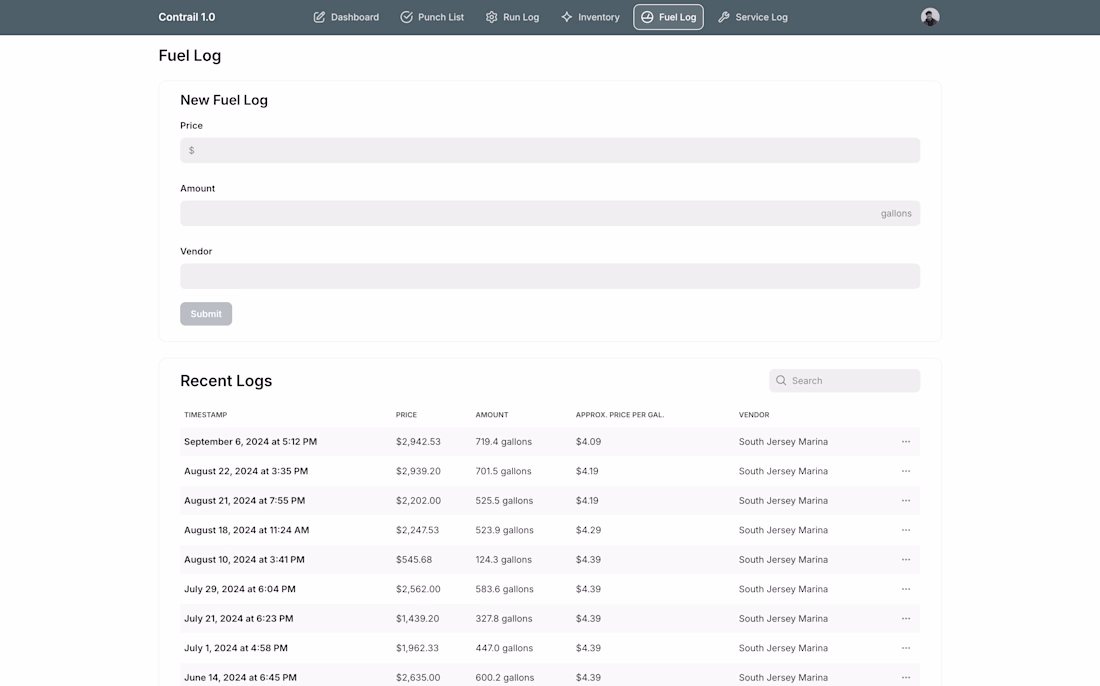Show more options for July 29 log
The image size is (1100, 686).
pyautogui.click(x=906, y=589)
